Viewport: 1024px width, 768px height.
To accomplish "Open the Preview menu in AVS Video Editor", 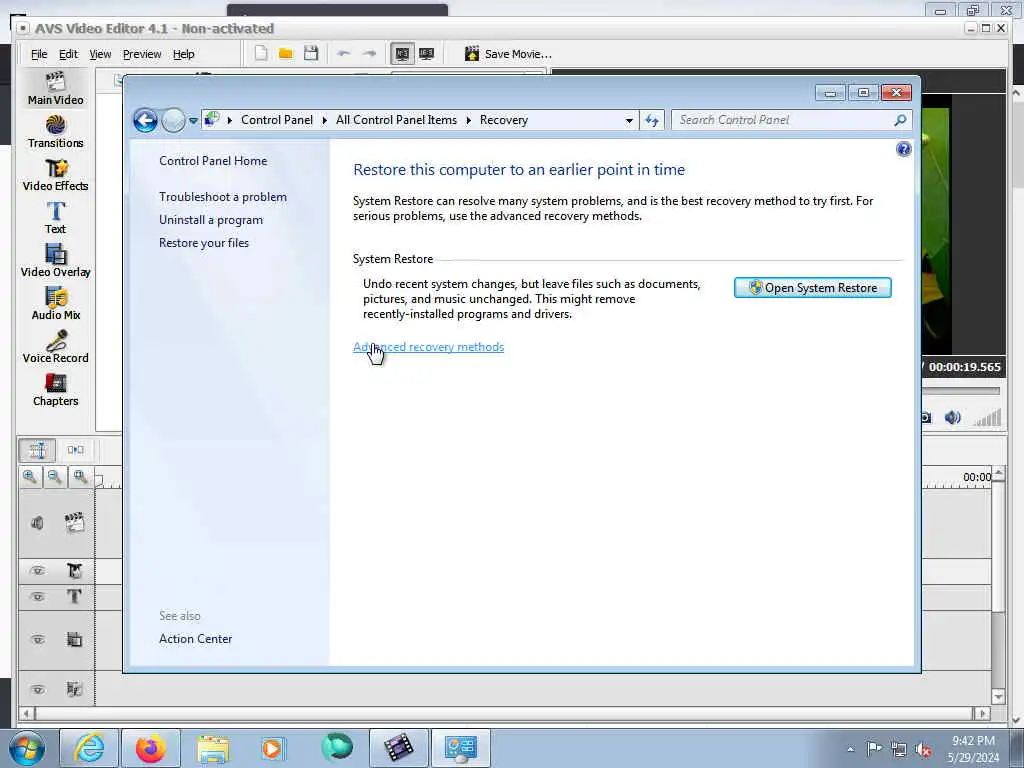I will pyautogui.click(x=142, y=54).
